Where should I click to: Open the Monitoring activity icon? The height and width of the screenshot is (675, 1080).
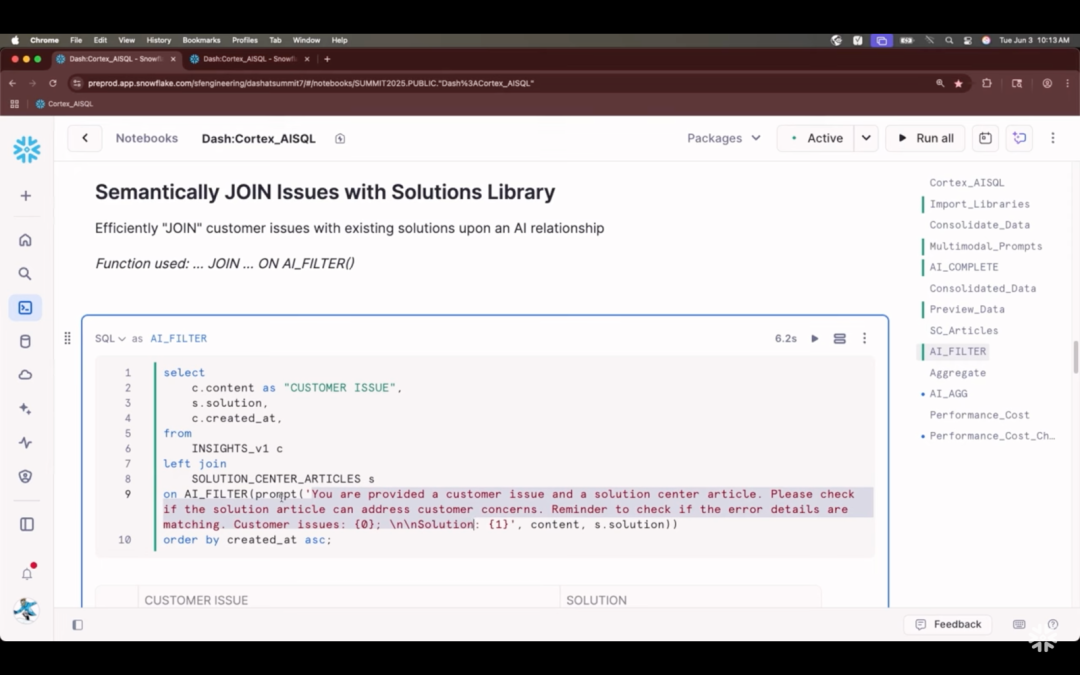coord(25,442)
